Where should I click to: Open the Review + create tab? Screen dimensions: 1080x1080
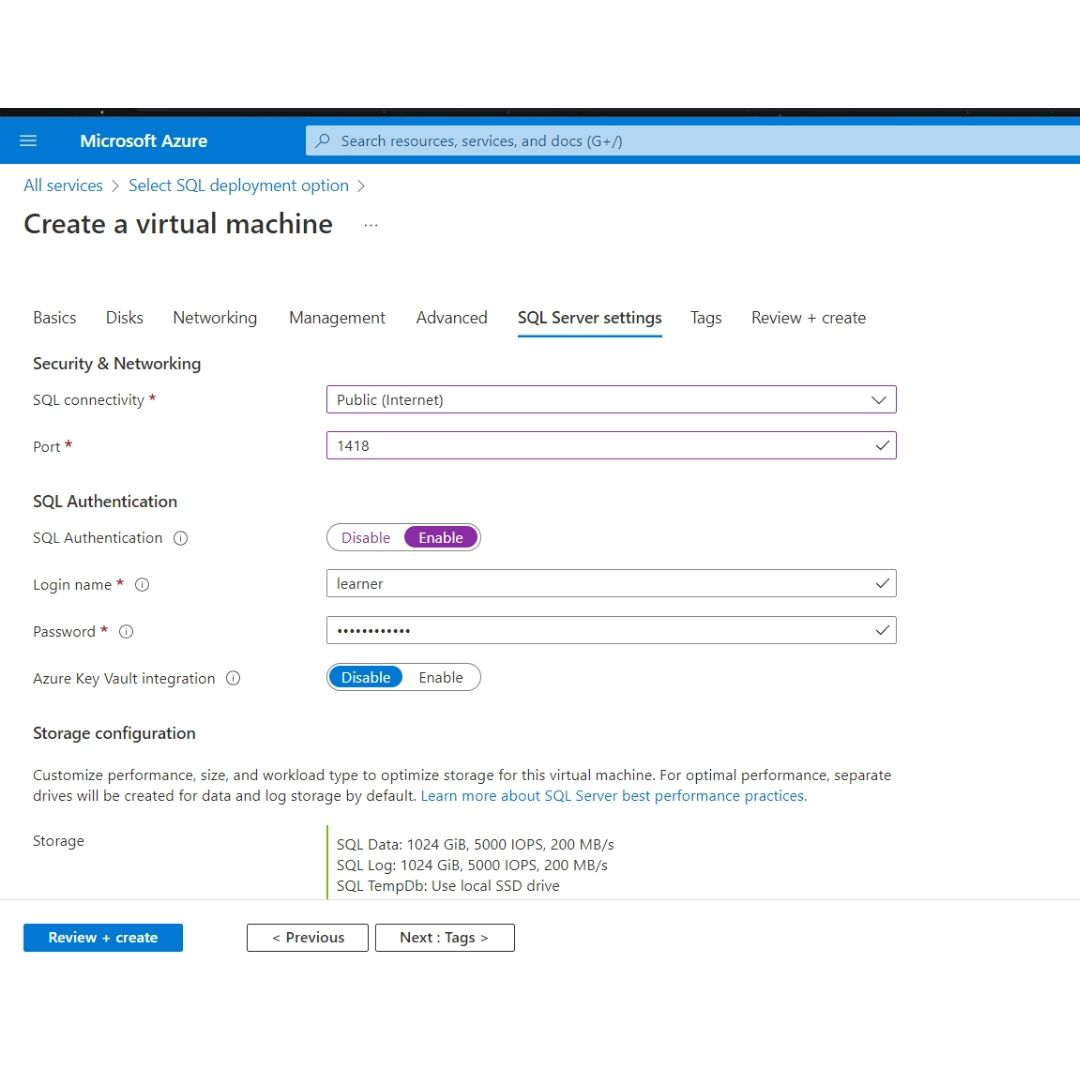coord(809,318)
